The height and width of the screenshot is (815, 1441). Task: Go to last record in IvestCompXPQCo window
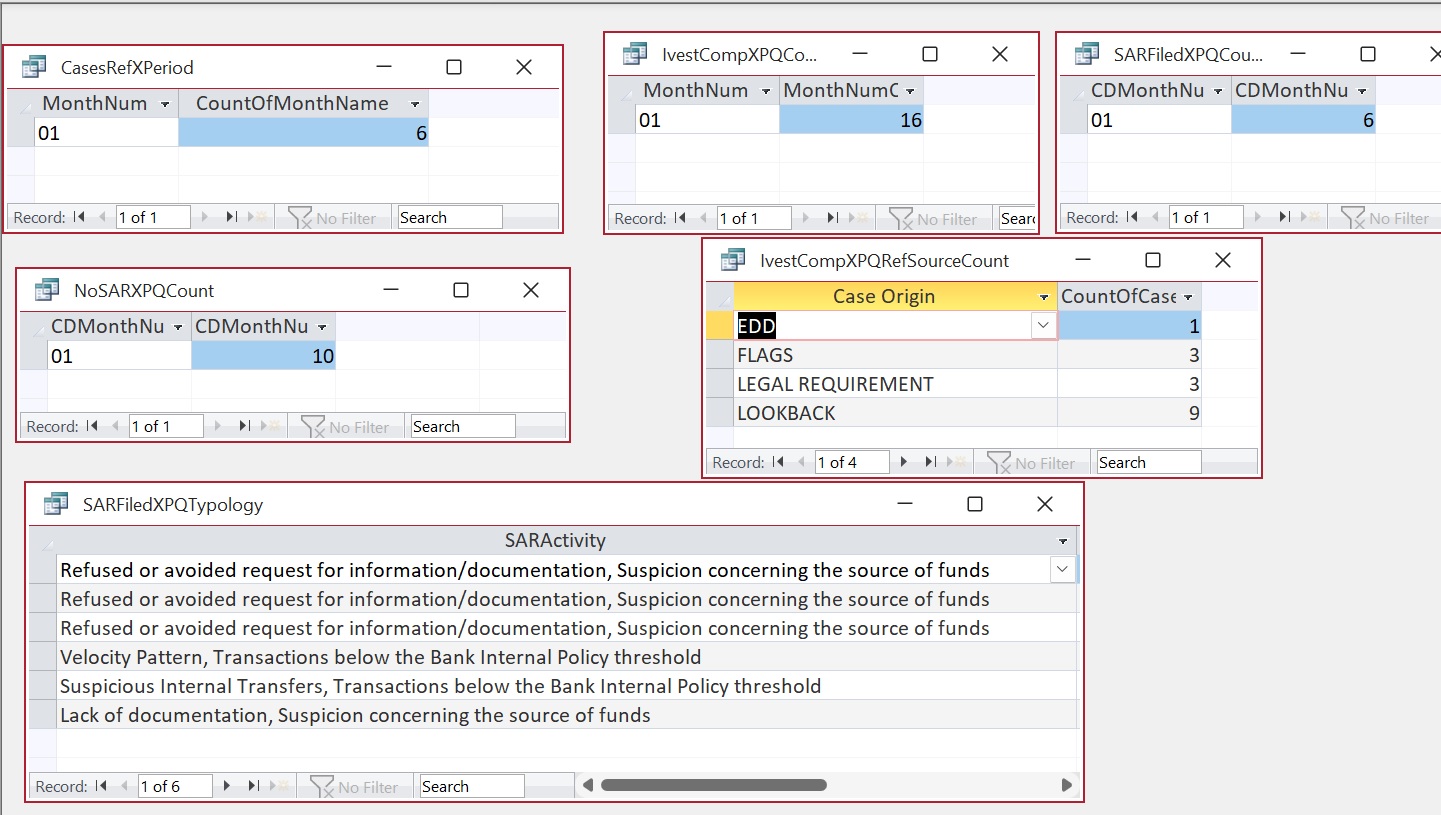[x=832, y=218]
